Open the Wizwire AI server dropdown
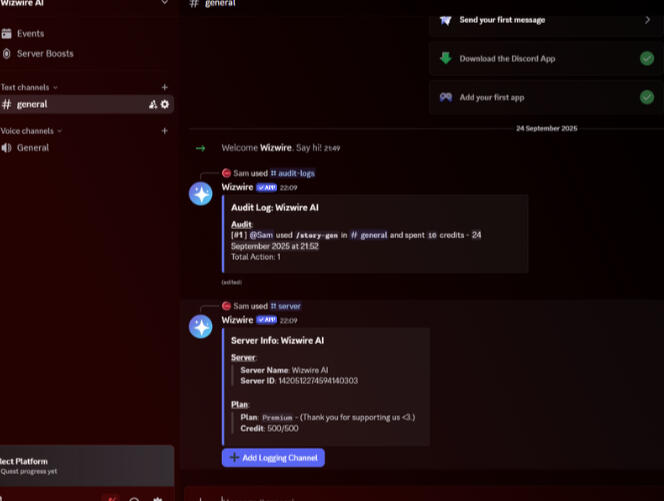Viewport: 664px width, 501px height. [x=165, y=3]
